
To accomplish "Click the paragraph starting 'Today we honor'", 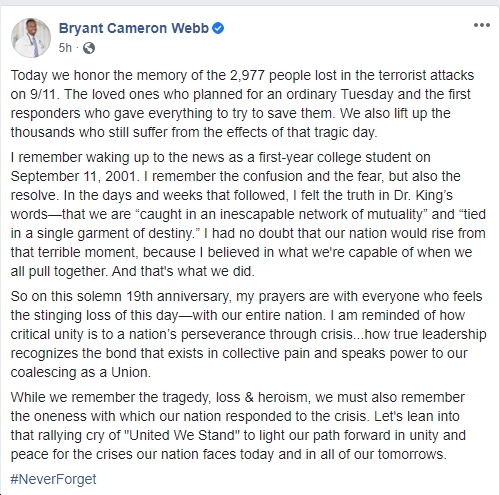I will click(243, 104).
